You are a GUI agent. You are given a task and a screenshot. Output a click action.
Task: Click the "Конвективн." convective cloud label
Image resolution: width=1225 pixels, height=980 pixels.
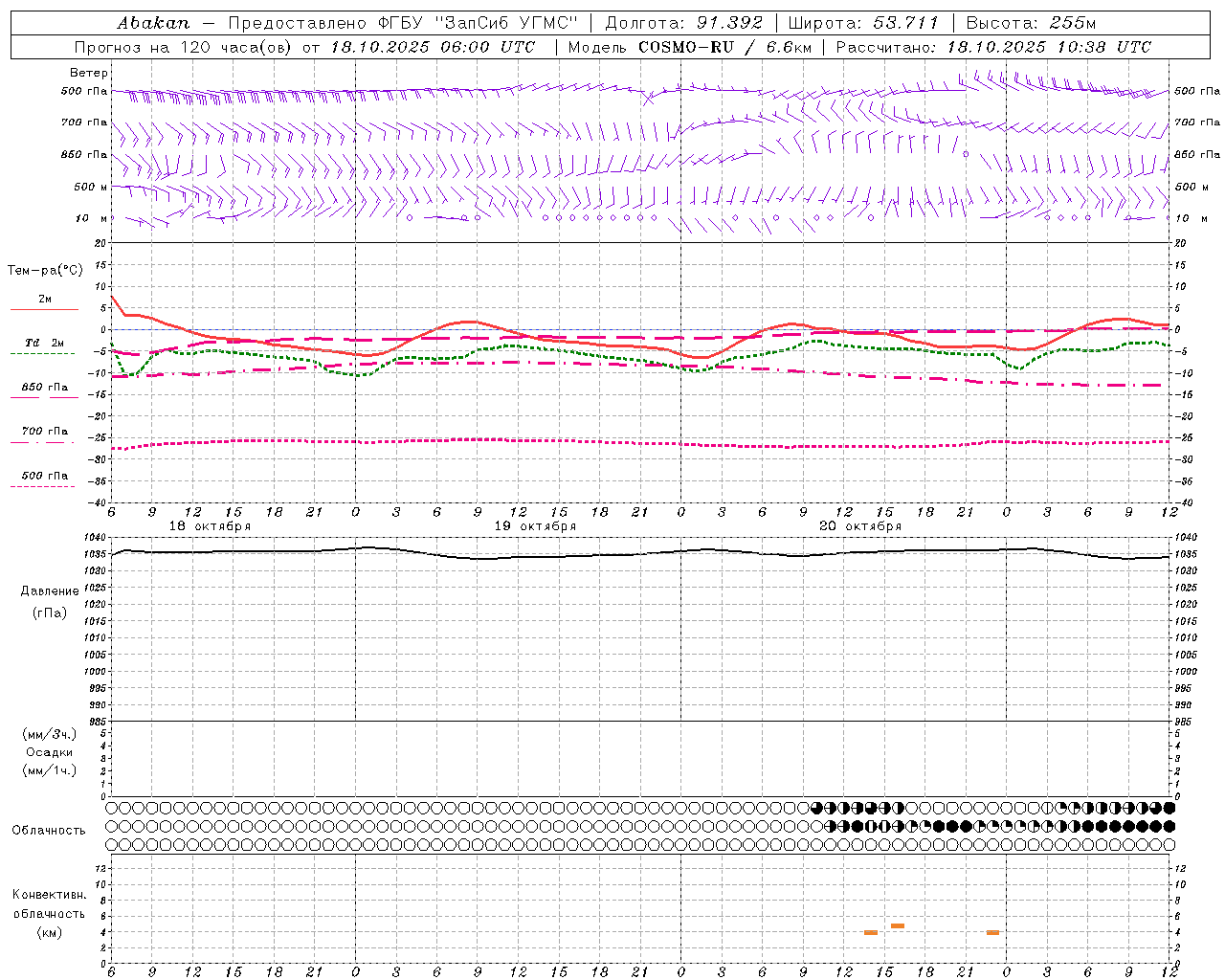click(50, 895)
